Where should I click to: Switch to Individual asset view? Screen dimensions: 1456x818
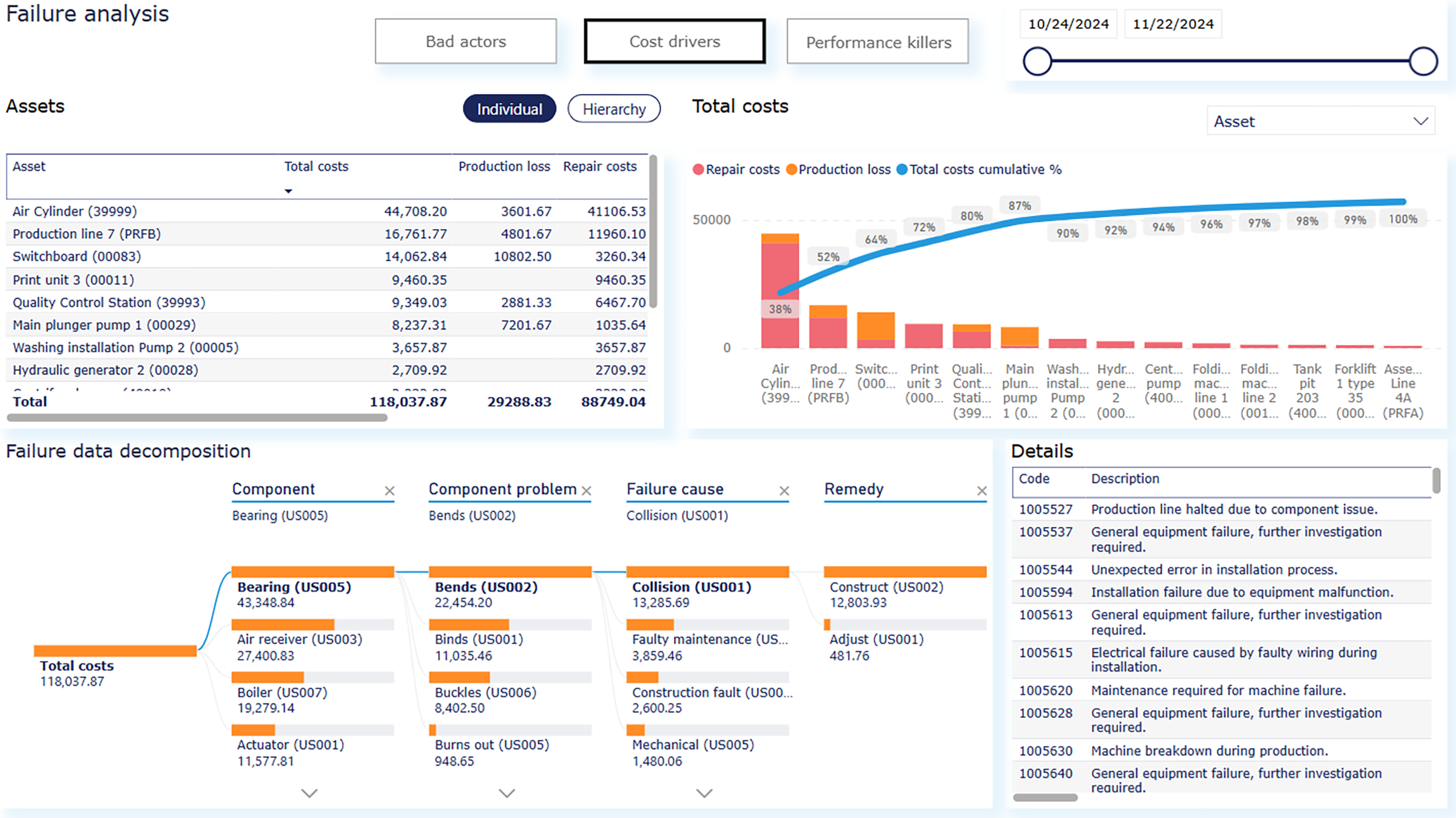click(x=509, y=109)
